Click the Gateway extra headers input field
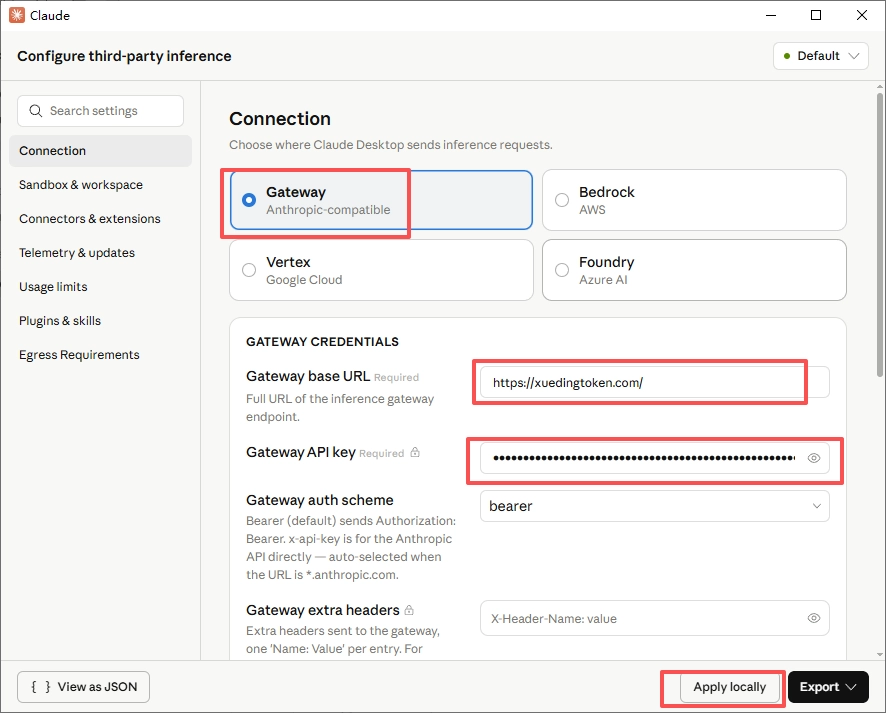Screen dimensions: 886x713 (654, 618)
